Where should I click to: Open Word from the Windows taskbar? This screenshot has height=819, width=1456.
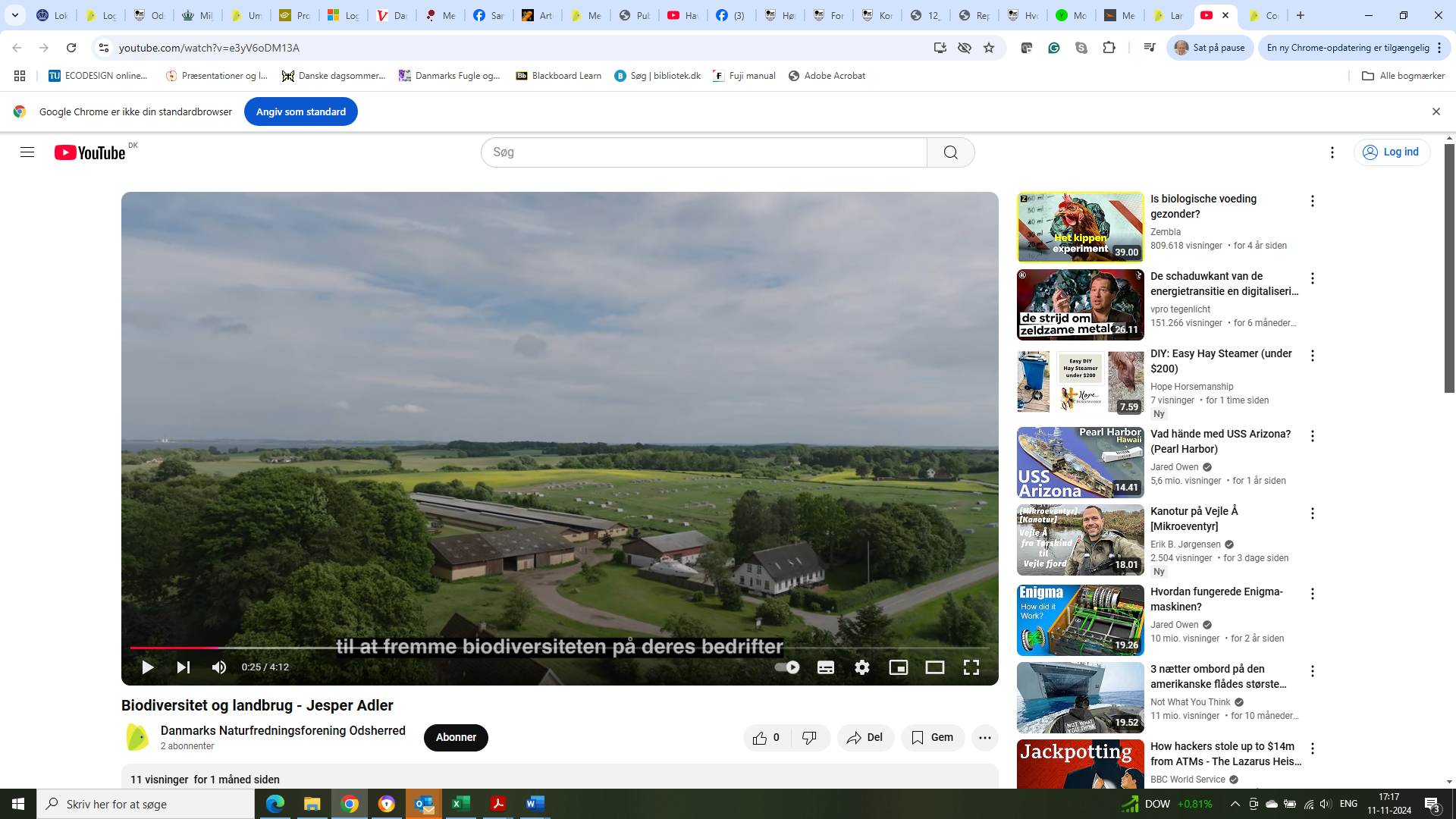tap(535, 804)
